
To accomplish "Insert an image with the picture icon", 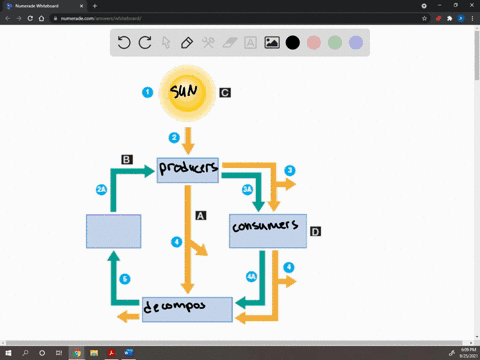I will click(x=272, y=43).
